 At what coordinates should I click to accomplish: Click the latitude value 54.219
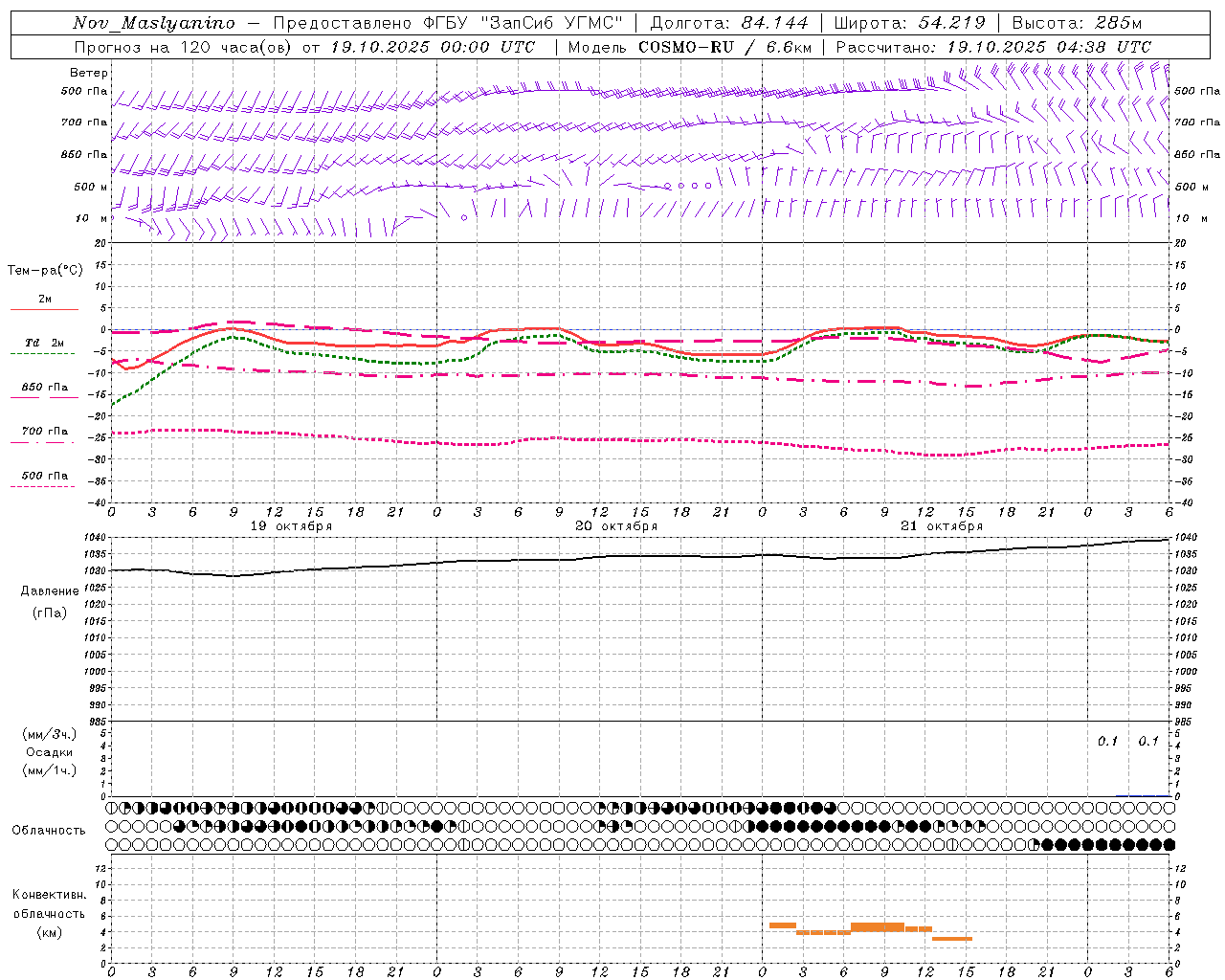(x=952, y=23)
